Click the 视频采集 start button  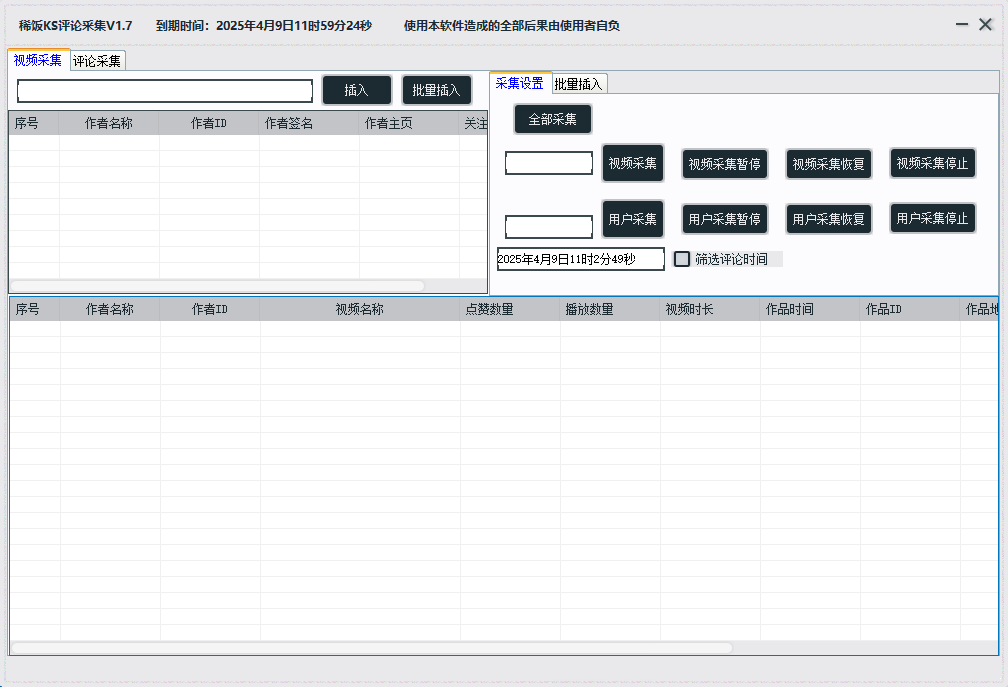point(632,163)
